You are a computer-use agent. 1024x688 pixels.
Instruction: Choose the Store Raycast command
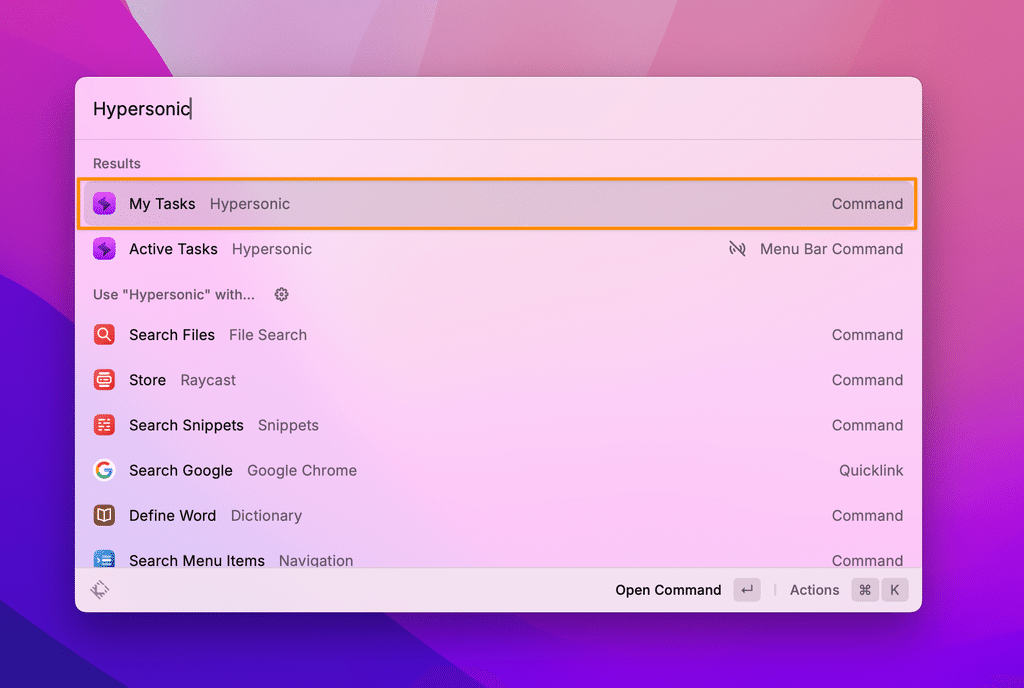[498, 380]
